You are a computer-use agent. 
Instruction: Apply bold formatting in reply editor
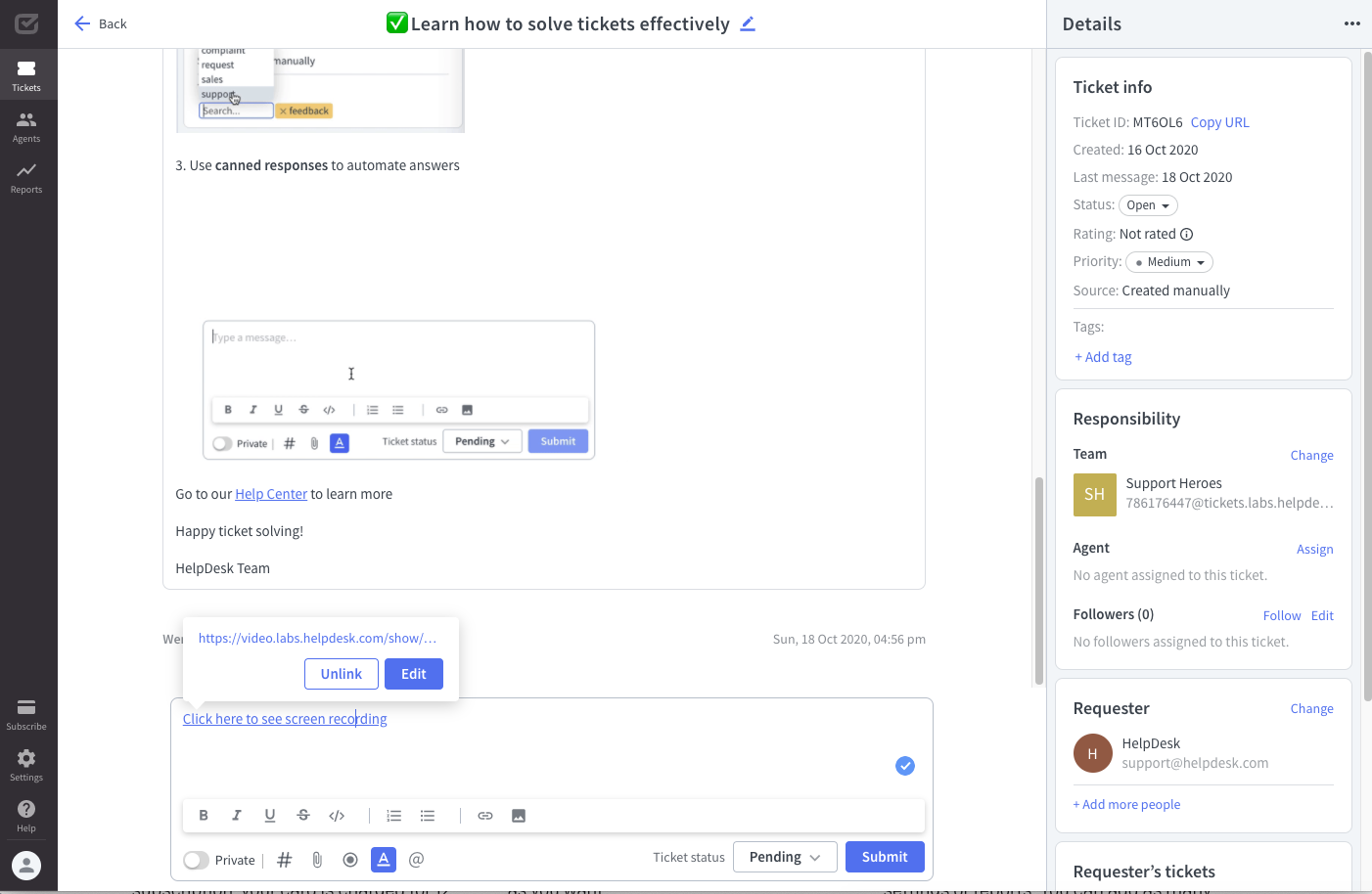[204, 816]
